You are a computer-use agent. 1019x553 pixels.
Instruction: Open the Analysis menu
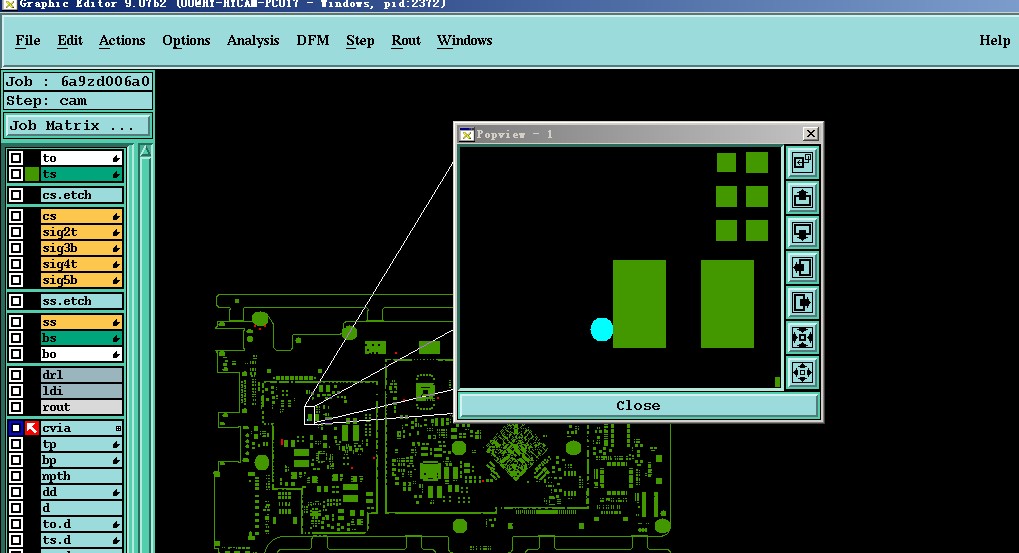pyautogui.click(x=253, y=40)
